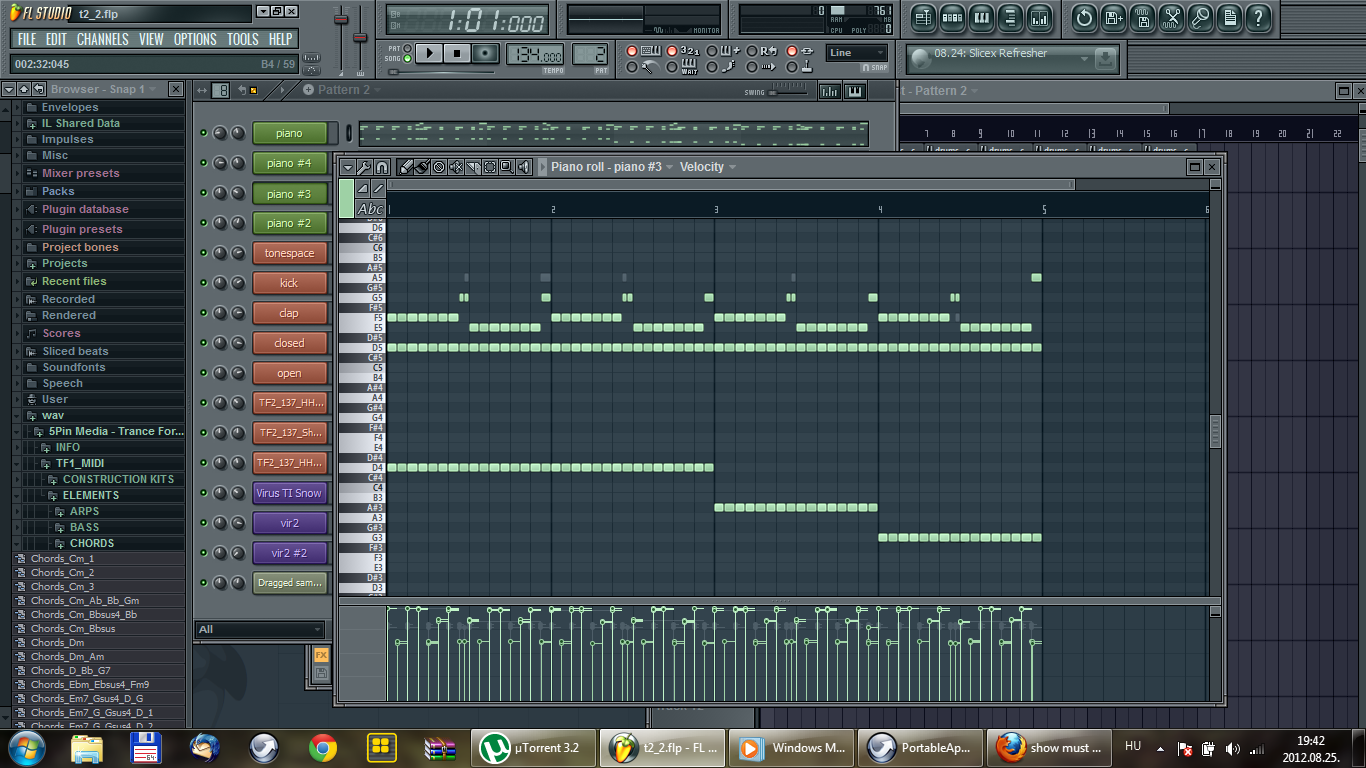Click the Undo history circular arrow icon
Viewport: 1366px width, 768px height.
click(x=1084, y=17)
